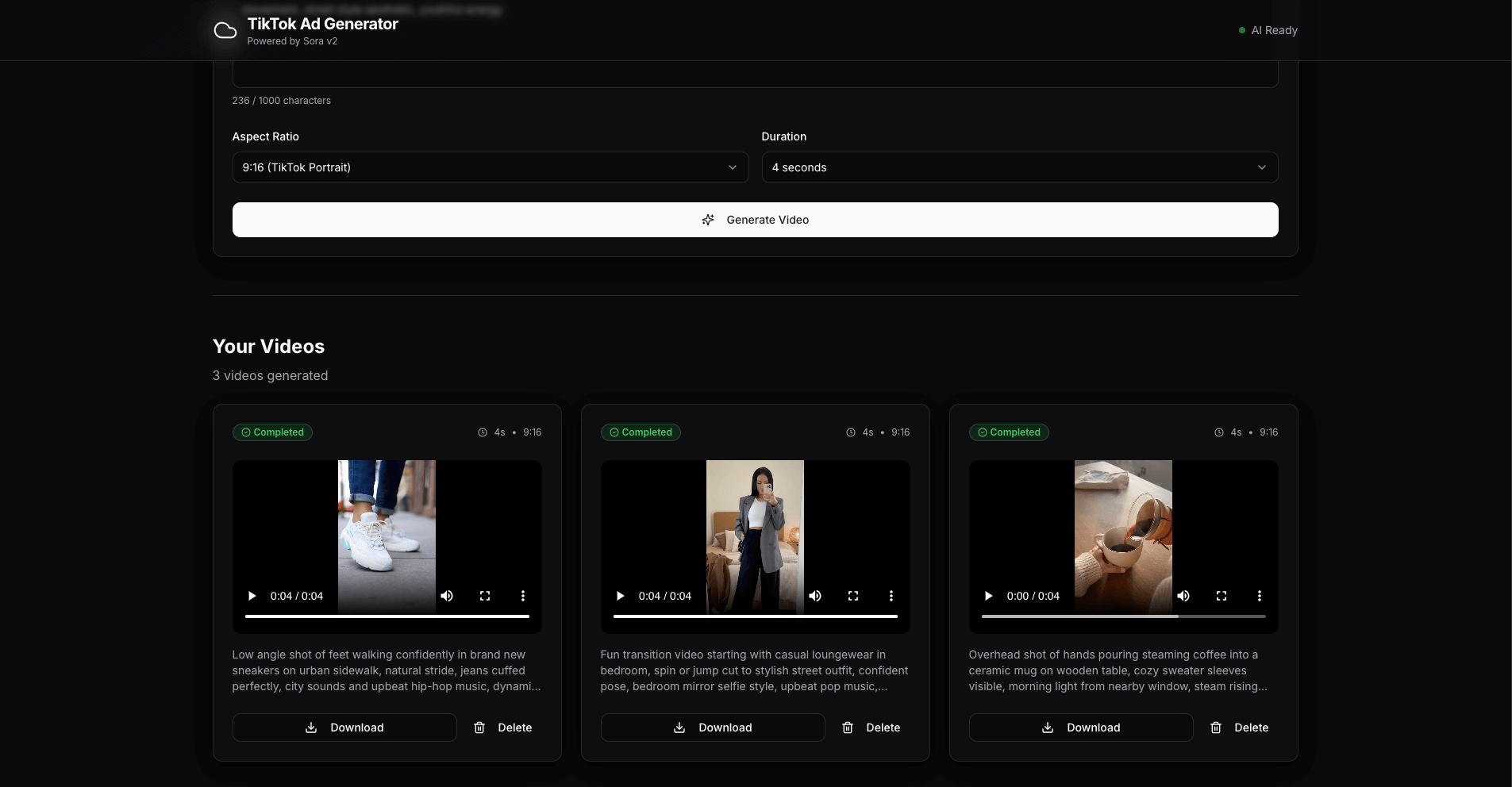Click the TikTok Ad Generator cloud logo
This screenshot has width=1512, height=787.
[x=225, y=31]
